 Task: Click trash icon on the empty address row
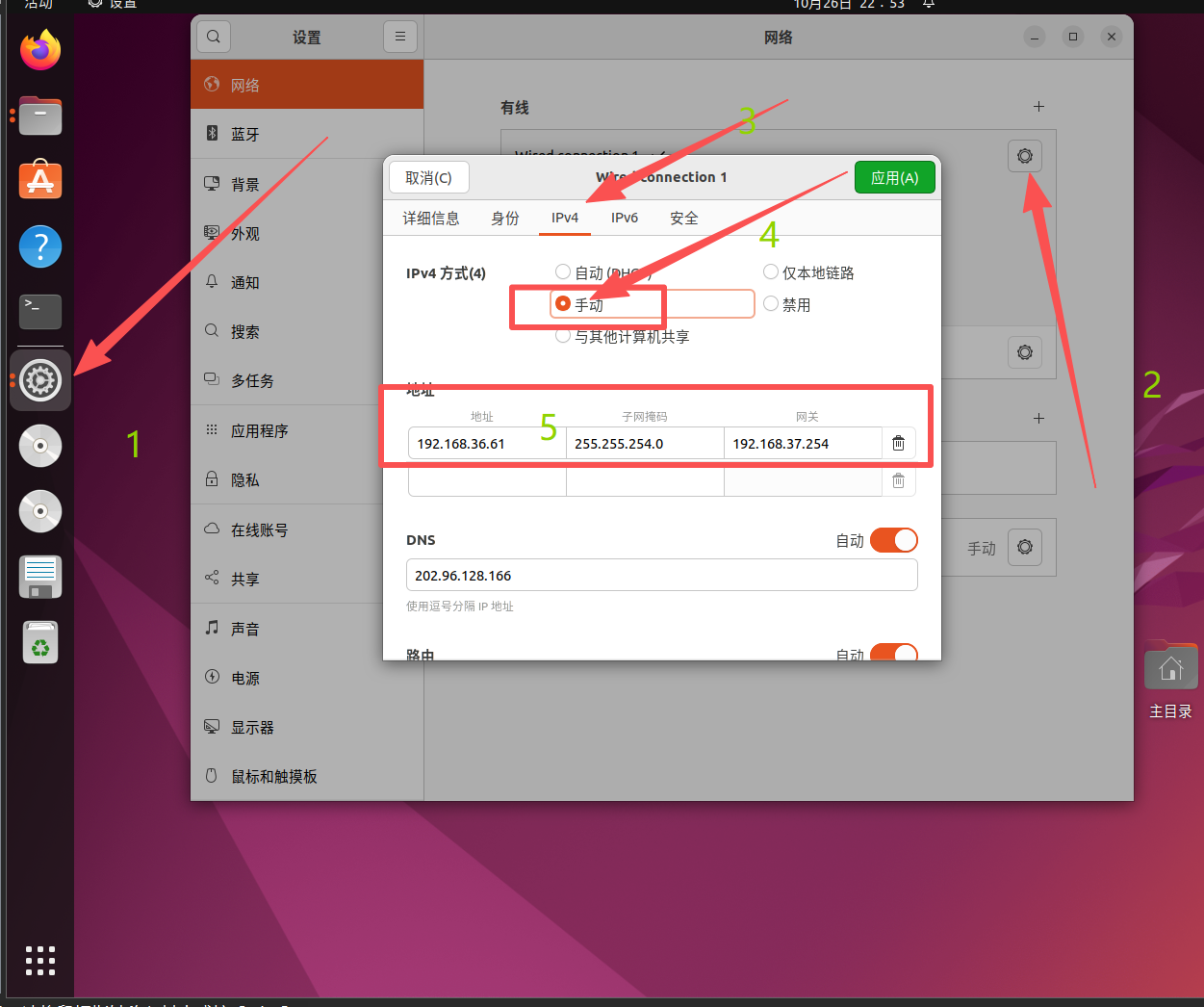(x=899, y=480)
